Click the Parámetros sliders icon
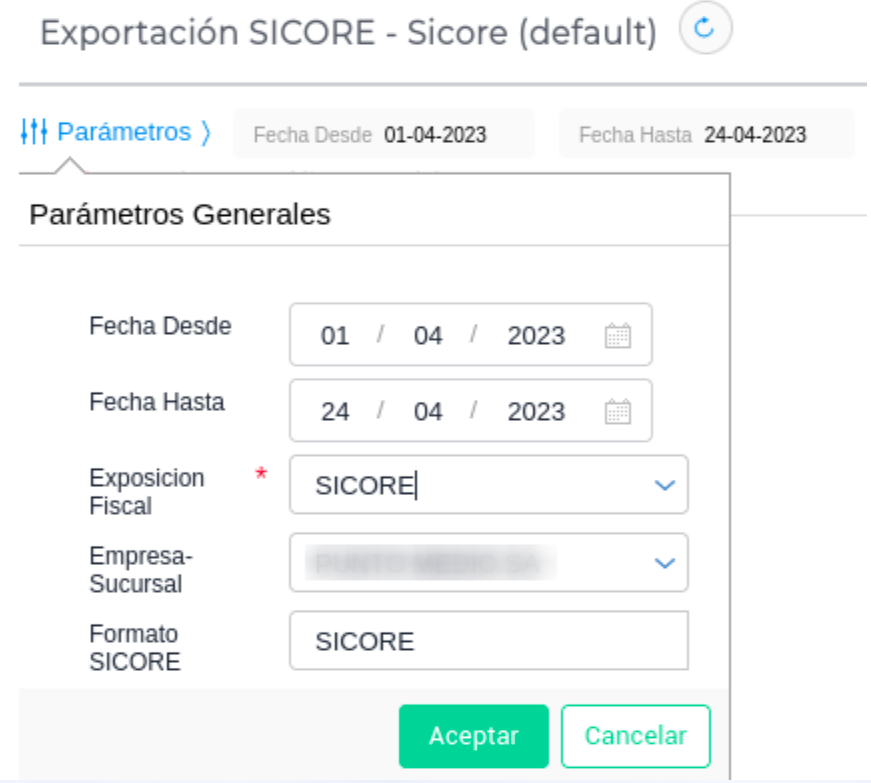The height and width of the screenshot is (783, 871). click(x=34, y=131)
